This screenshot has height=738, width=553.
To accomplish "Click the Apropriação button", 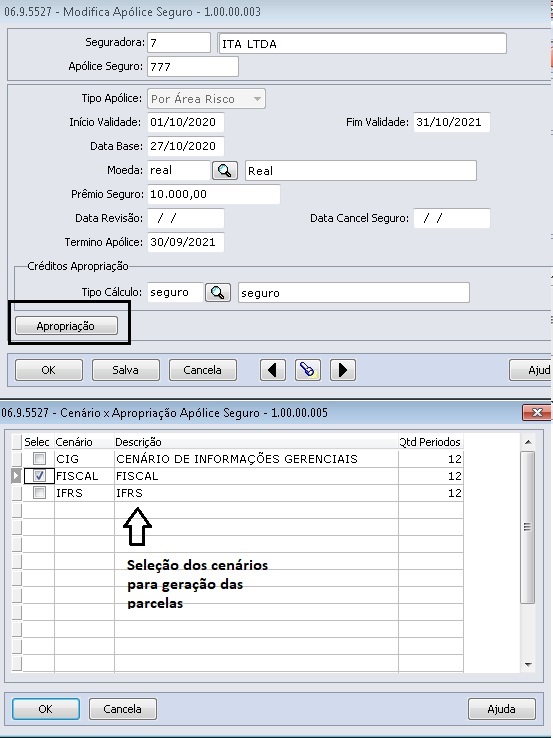I will click(x=66, y=326).
